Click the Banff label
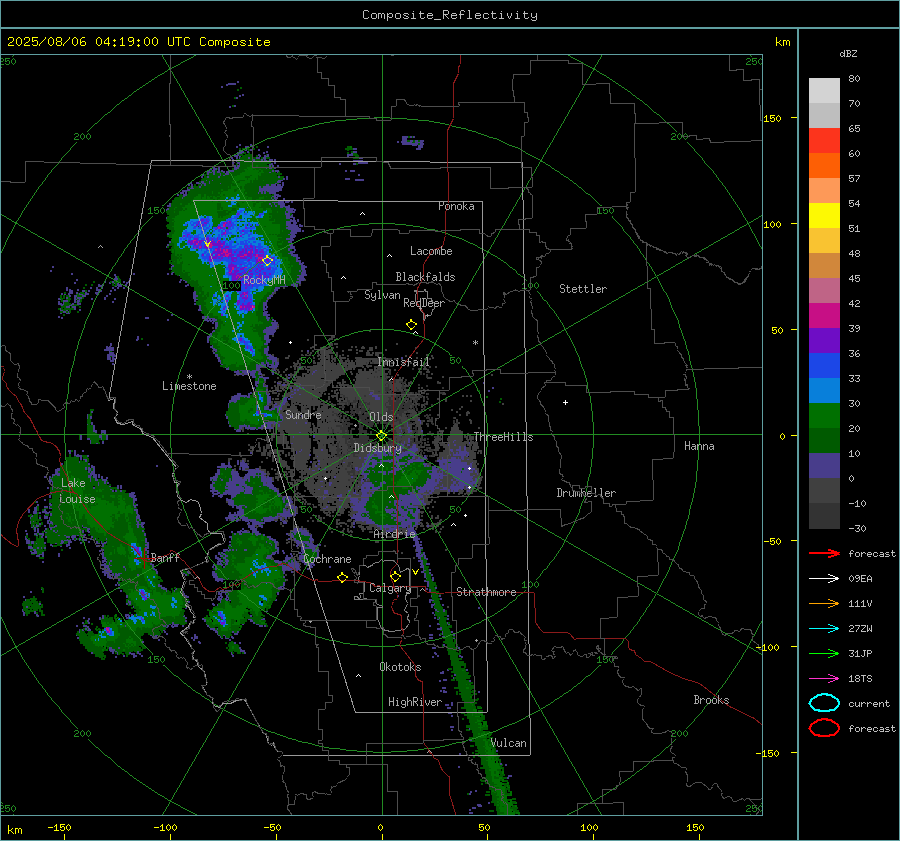This screenshot has width=900, height=841. [165, 557]
